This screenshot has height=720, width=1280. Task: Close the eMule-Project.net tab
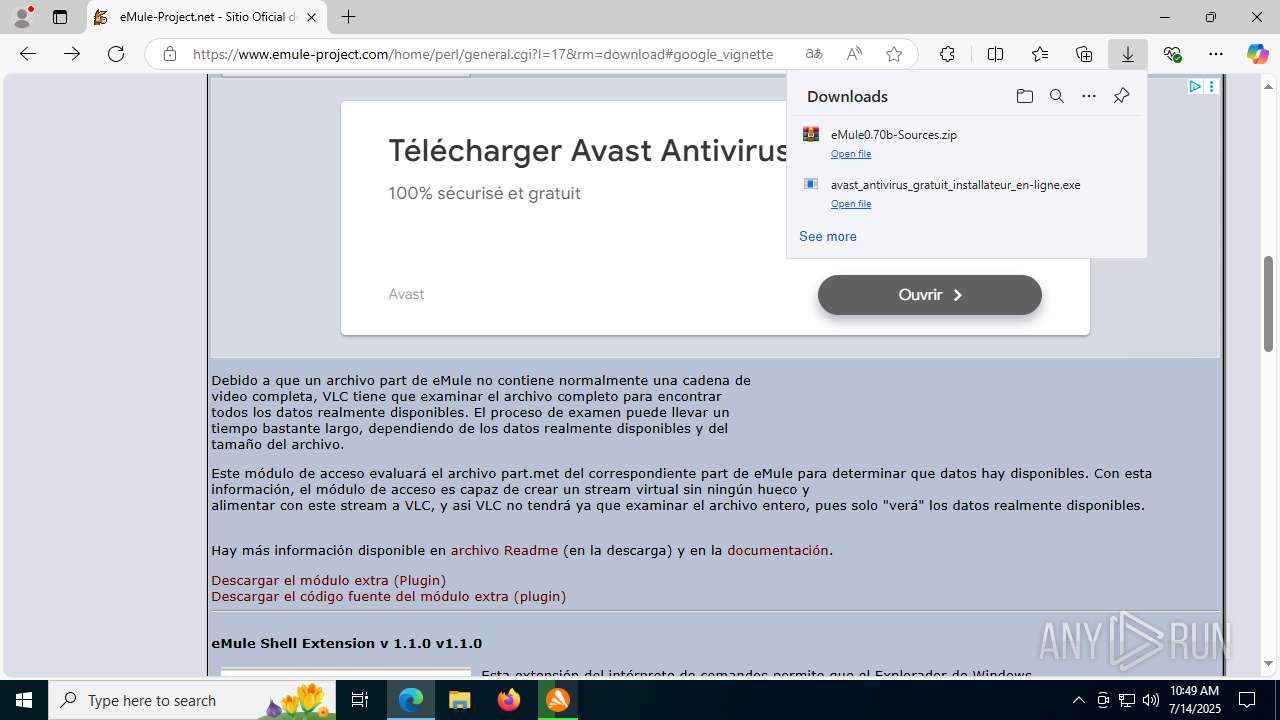pos(311,17)
